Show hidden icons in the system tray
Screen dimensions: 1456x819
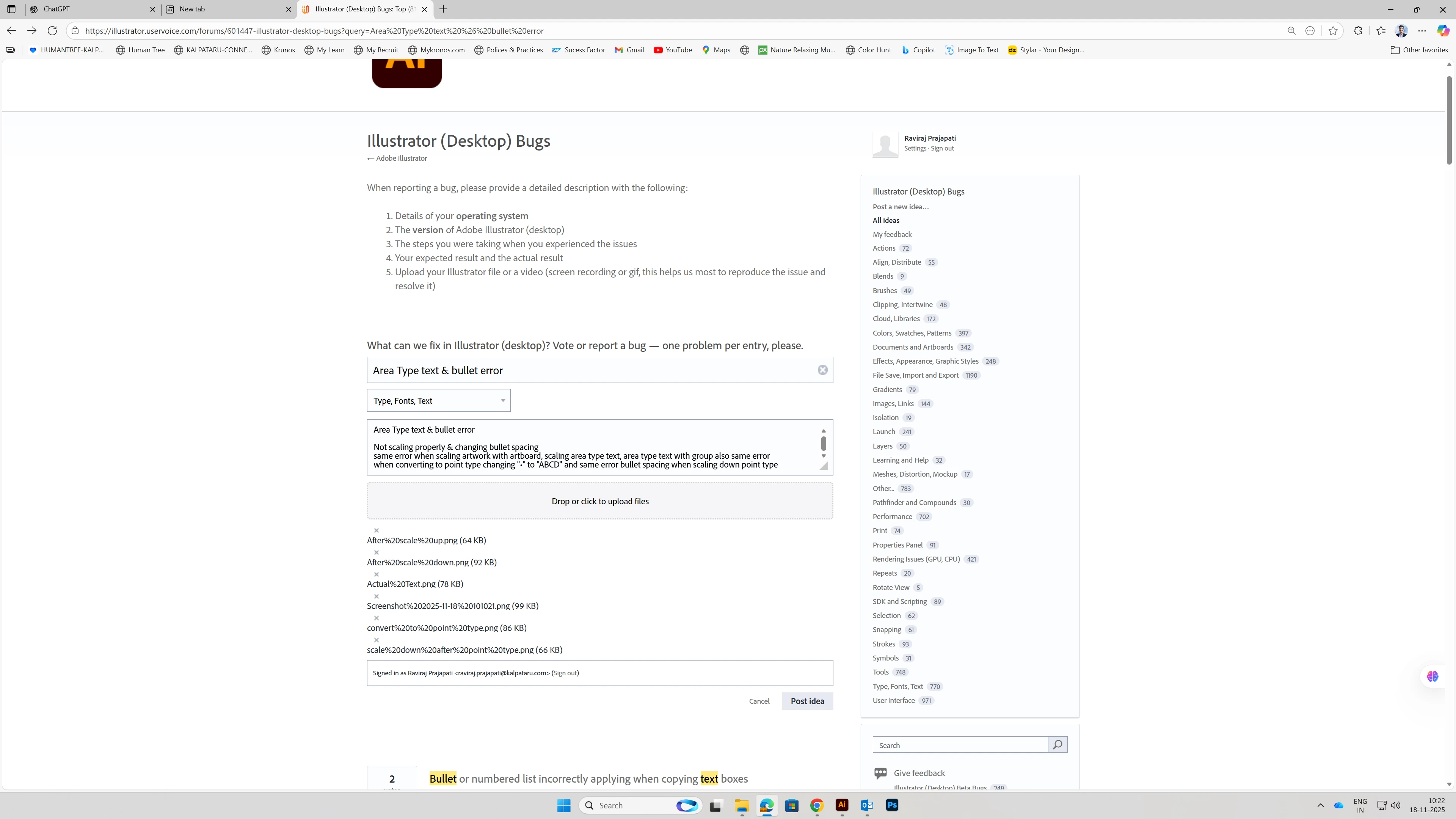coord(1320,805)
